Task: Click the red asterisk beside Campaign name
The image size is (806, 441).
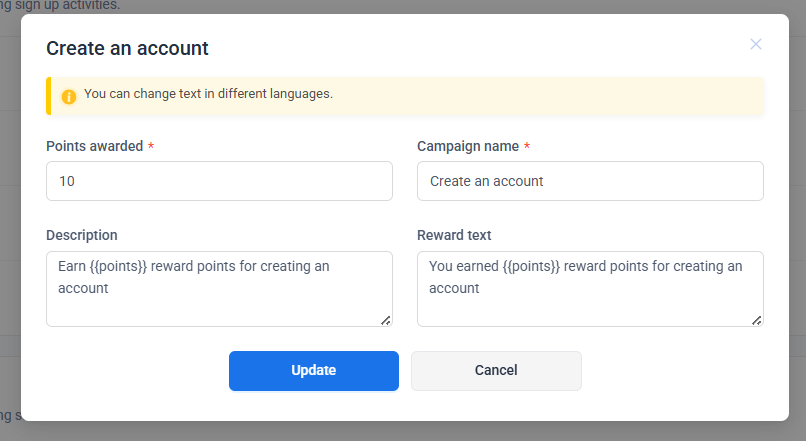Action: click(527, 146)
